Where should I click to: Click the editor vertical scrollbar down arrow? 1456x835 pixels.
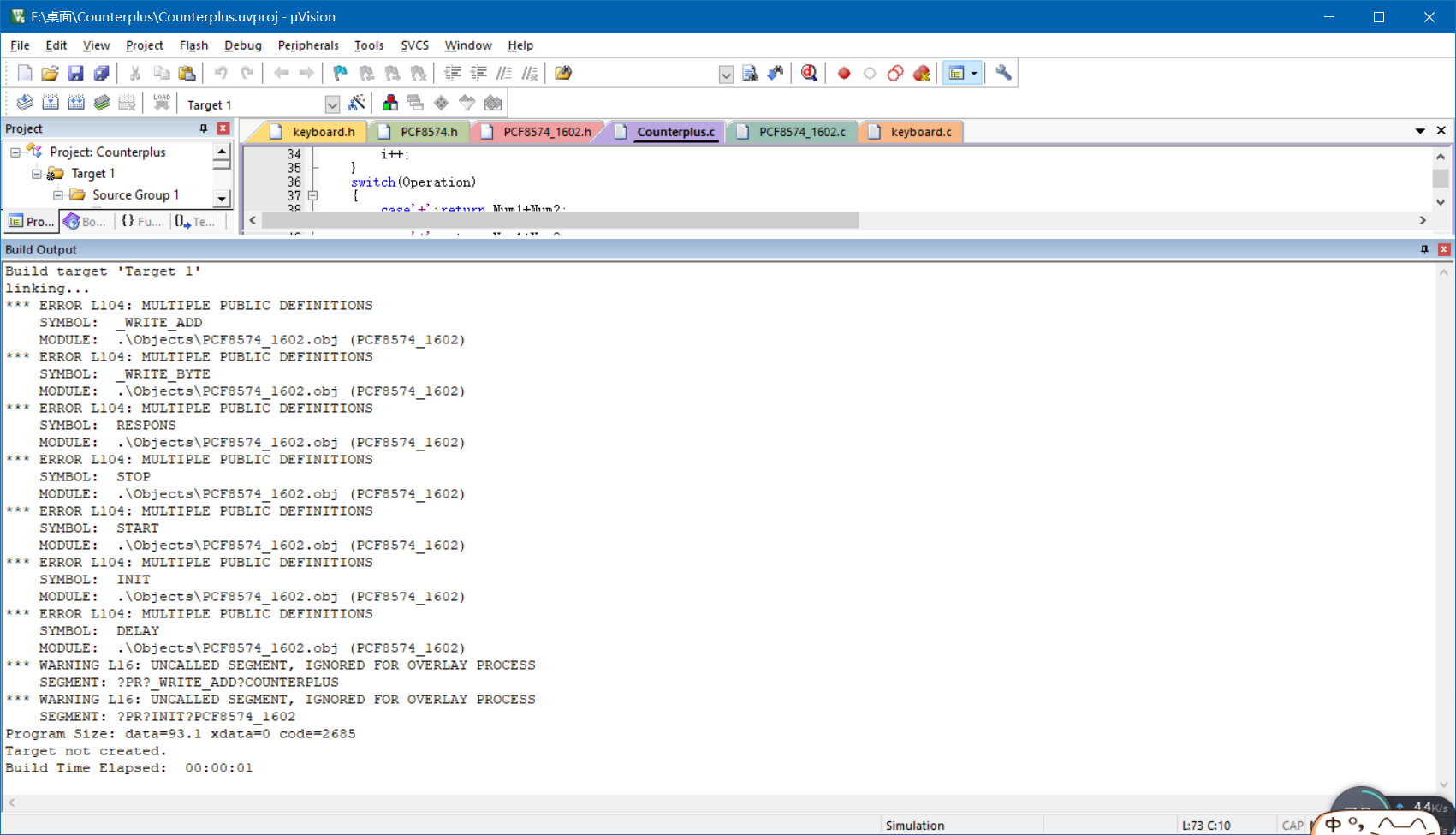coord(1441,202)
